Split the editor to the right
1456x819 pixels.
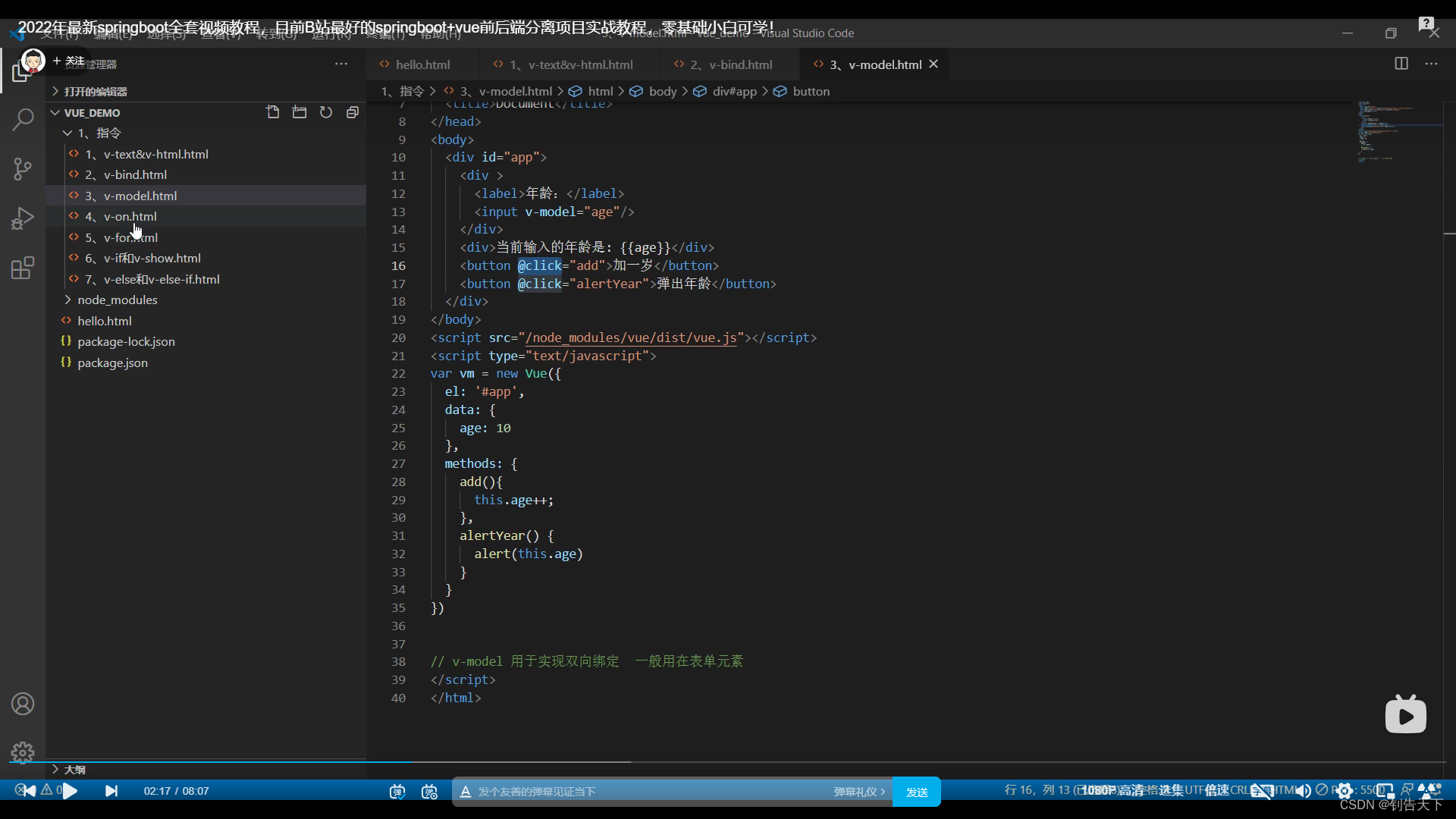click(1401, 64)
